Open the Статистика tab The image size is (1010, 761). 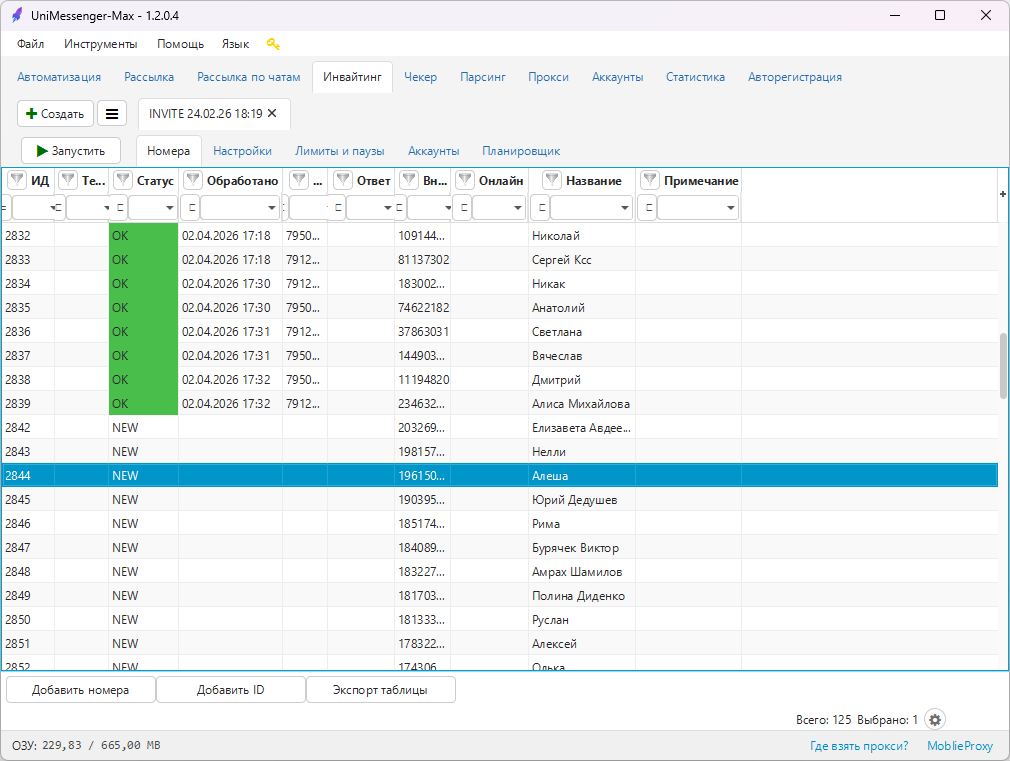pos(695,77)
